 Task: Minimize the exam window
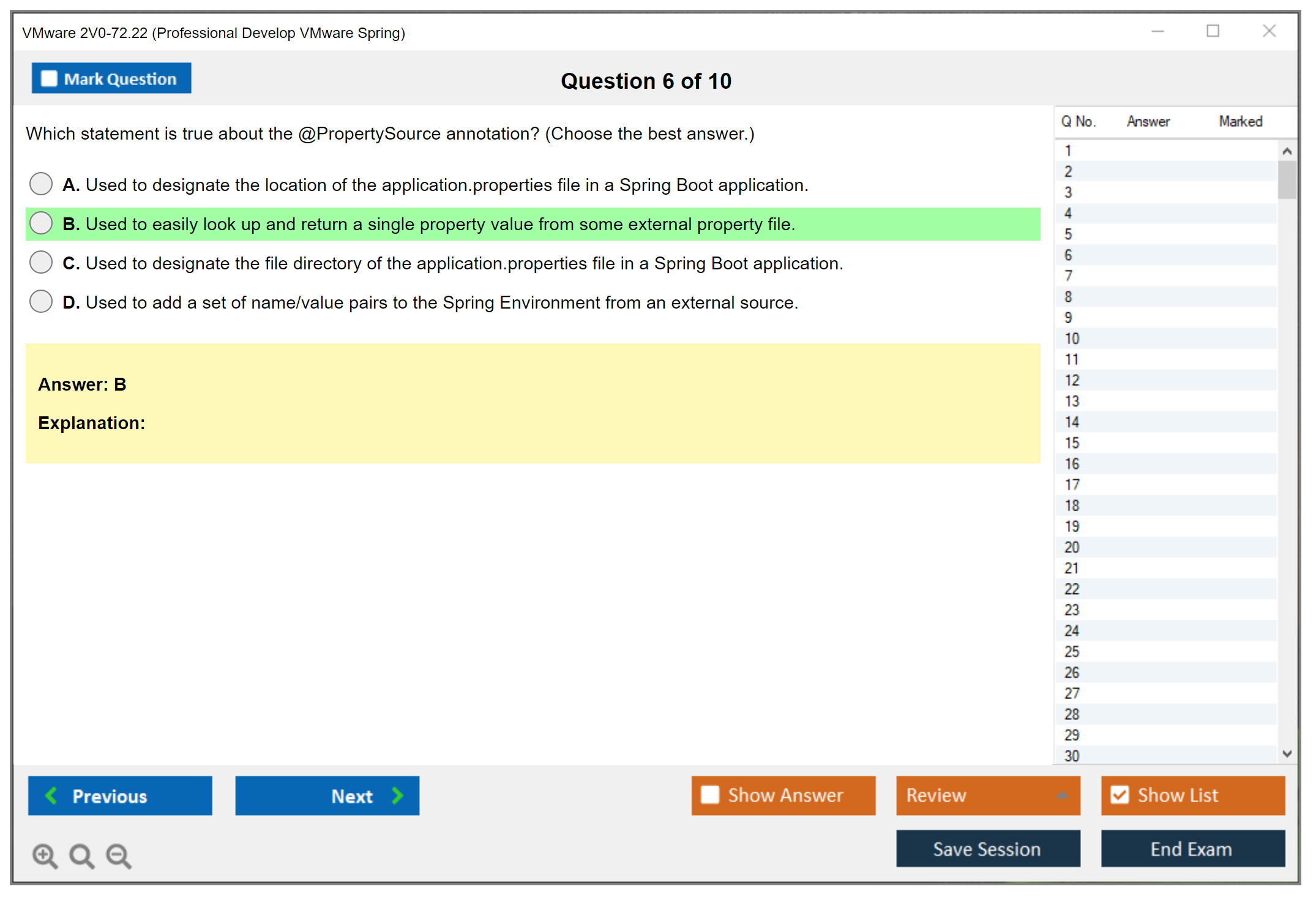[x=1157, y=31]
